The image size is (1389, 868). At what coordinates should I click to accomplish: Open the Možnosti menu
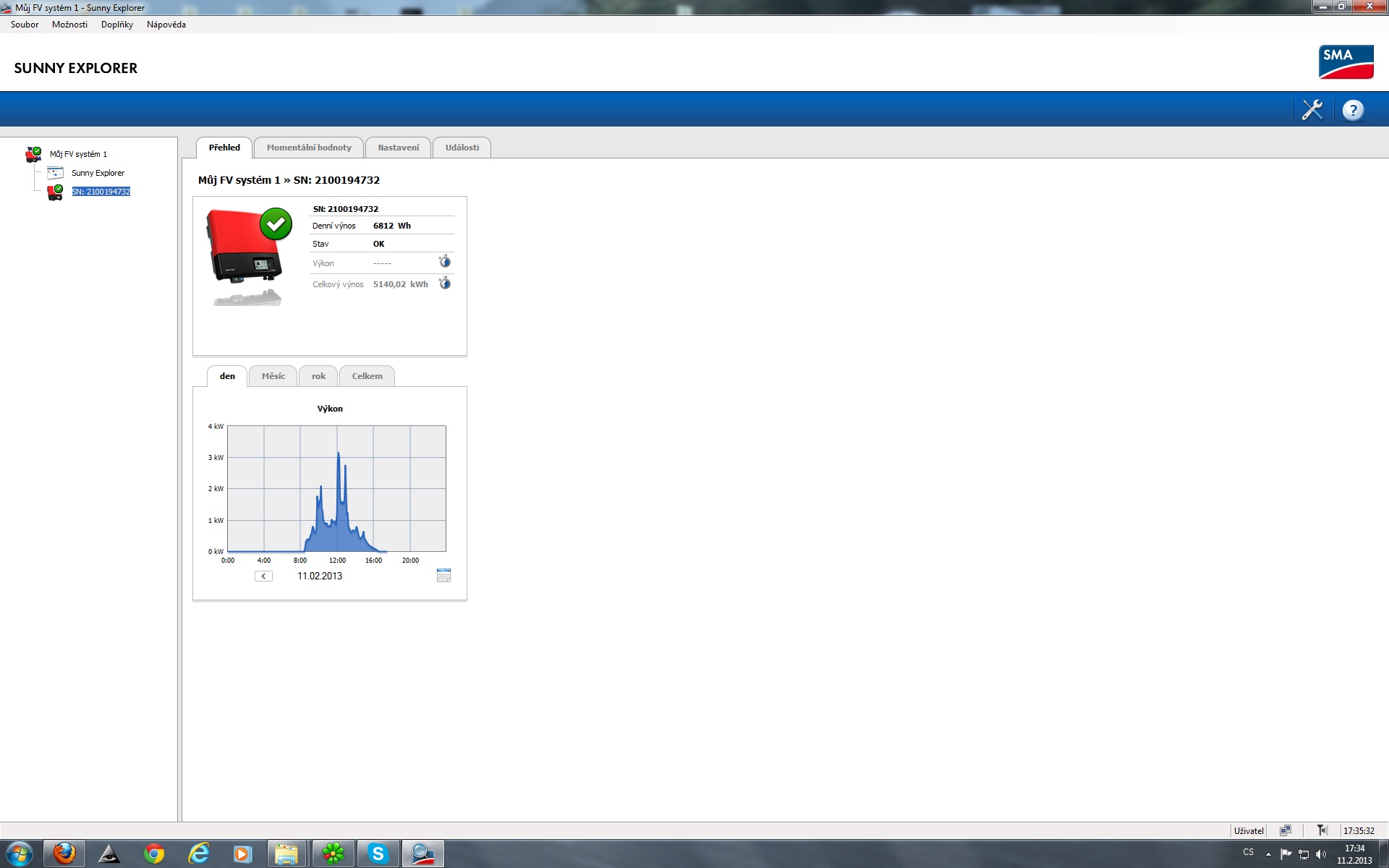(69, 25)
